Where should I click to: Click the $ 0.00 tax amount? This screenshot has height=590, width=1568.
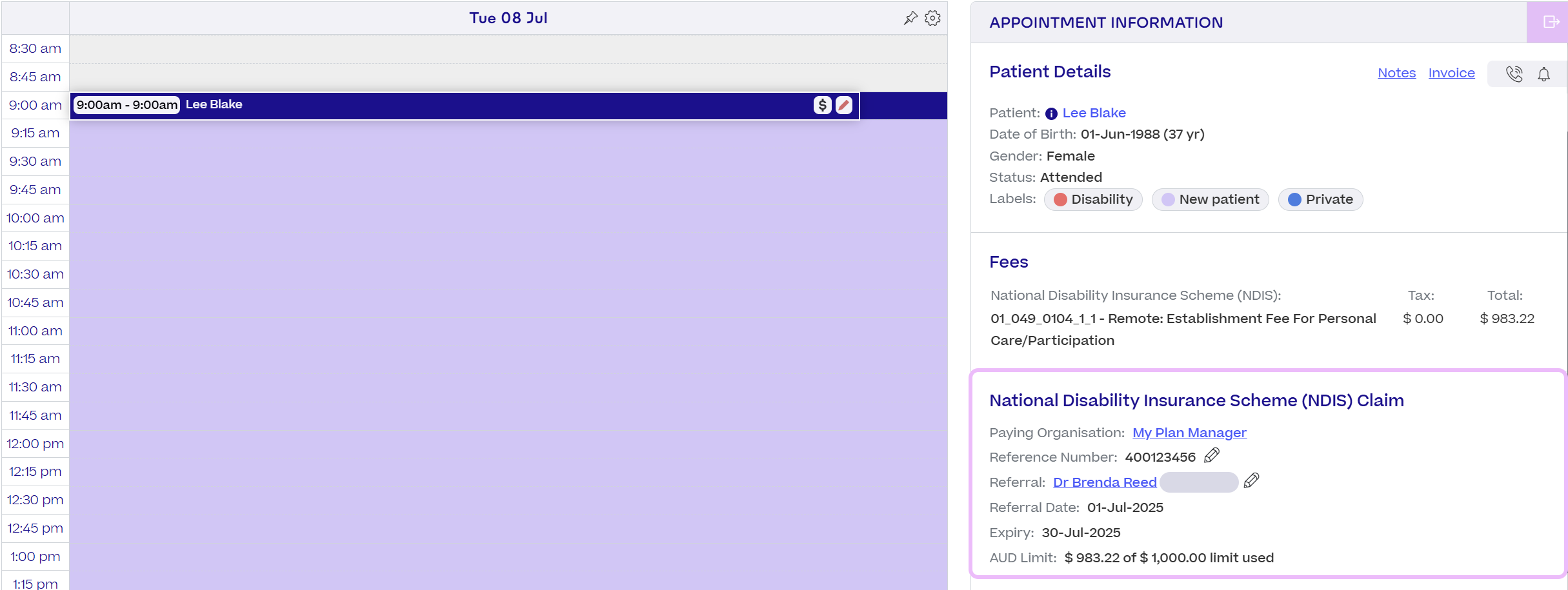[x=1423, y=319]
